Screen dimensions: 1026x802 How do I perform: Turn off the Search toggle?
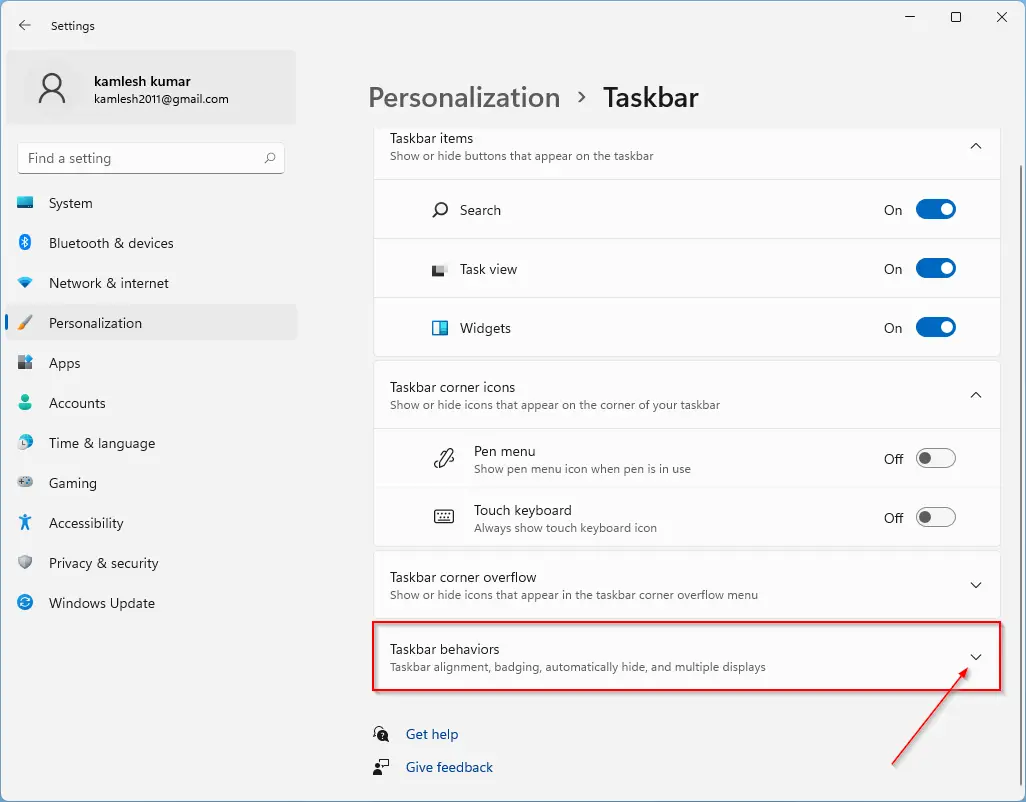click(x=935, y=209)
